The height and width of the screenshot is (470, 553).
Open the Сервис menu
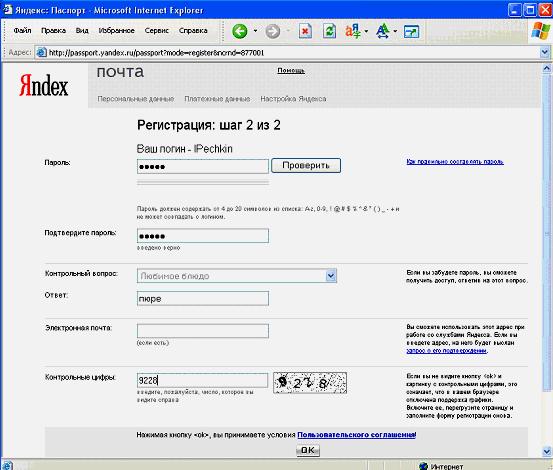(x=157, y=31)
